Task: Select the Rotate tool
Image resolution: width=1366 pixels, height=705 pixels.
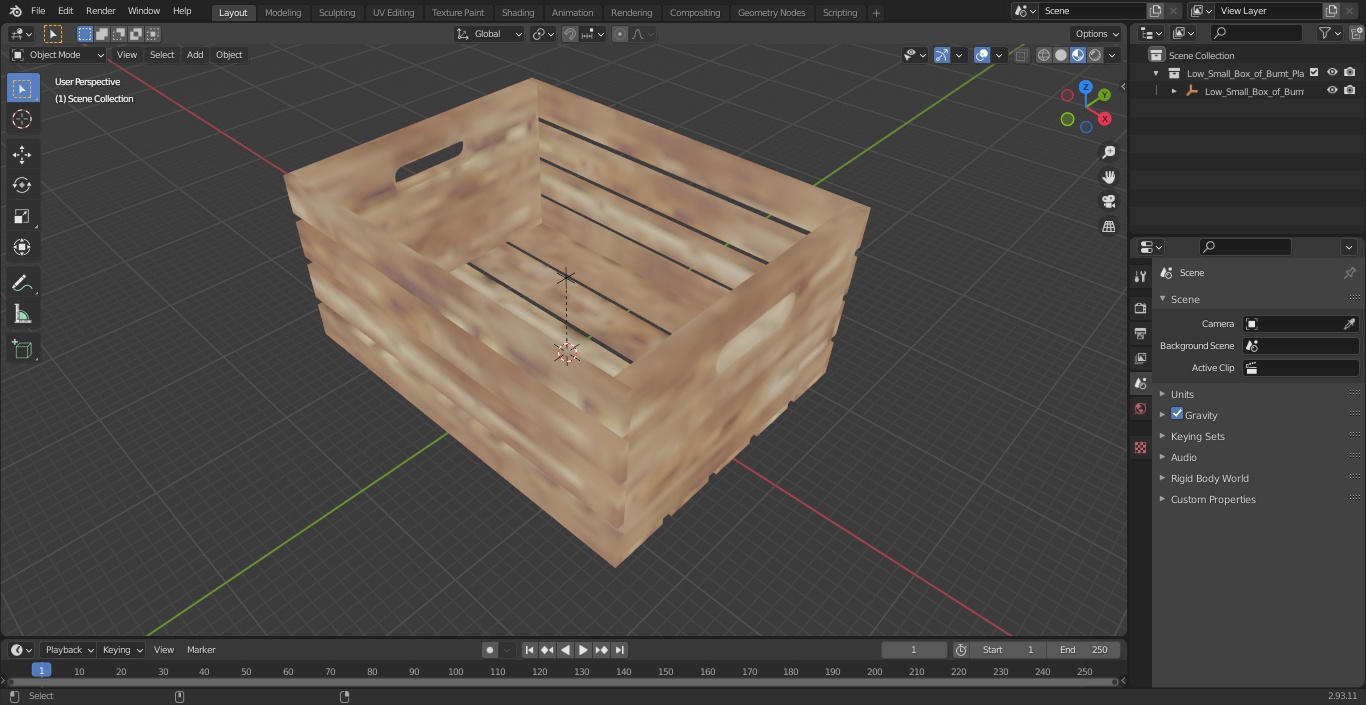Action: pos(22,185)
